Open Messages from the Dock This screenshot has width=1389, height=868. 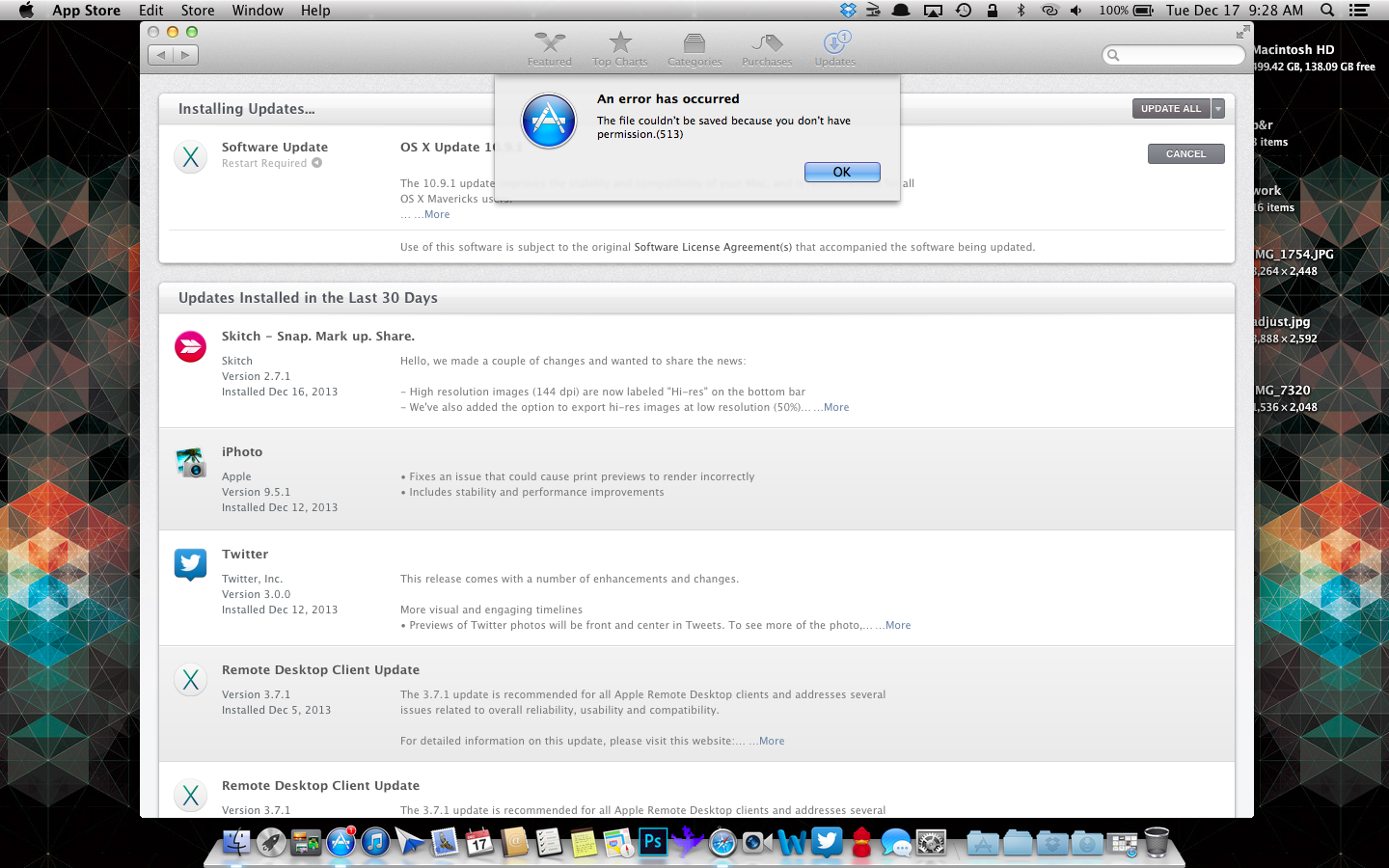tap(896, 842)
